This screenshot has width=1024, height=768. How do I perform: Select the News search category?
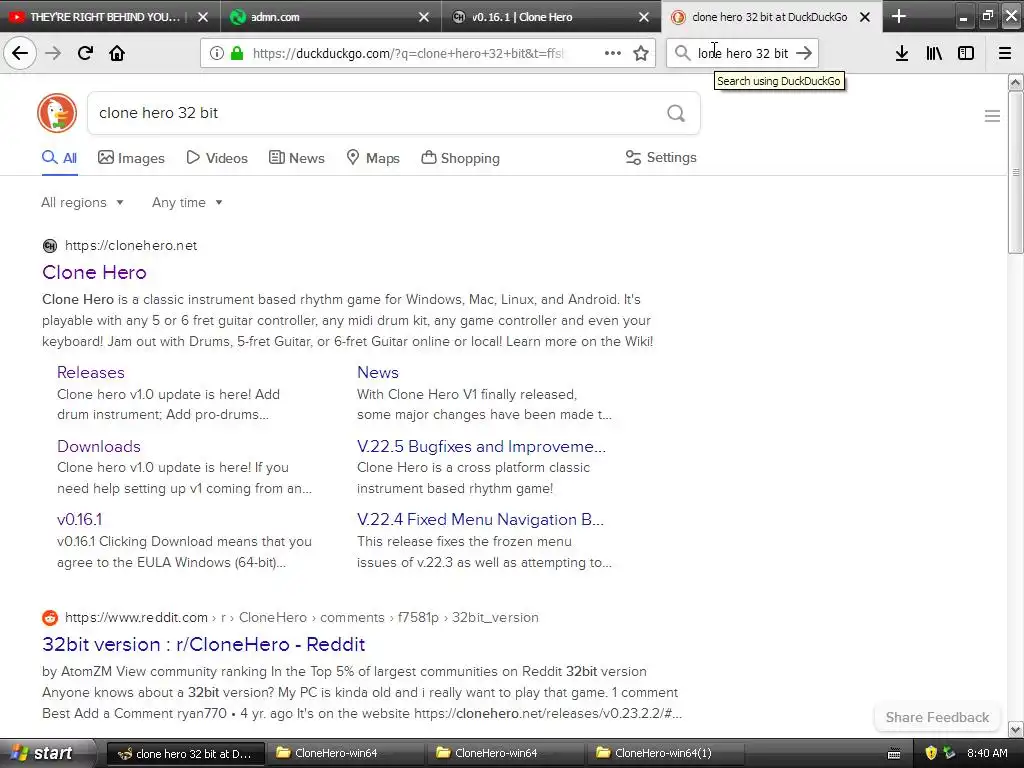pyautogui.click(x=296, y=157)
